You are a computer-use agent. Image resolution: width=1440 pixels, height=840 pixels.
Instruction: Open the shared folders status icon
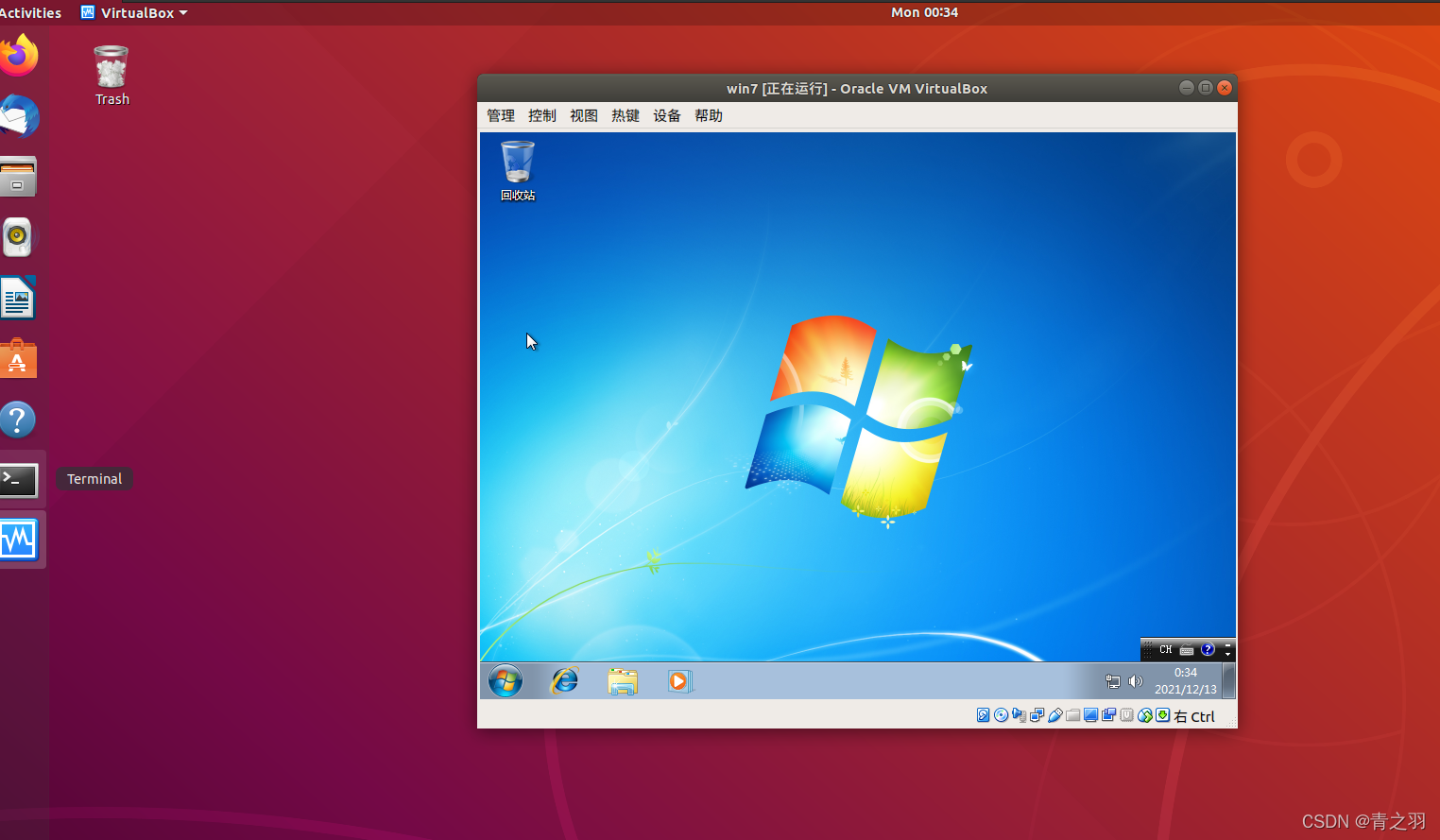(x=1073, y=715)
